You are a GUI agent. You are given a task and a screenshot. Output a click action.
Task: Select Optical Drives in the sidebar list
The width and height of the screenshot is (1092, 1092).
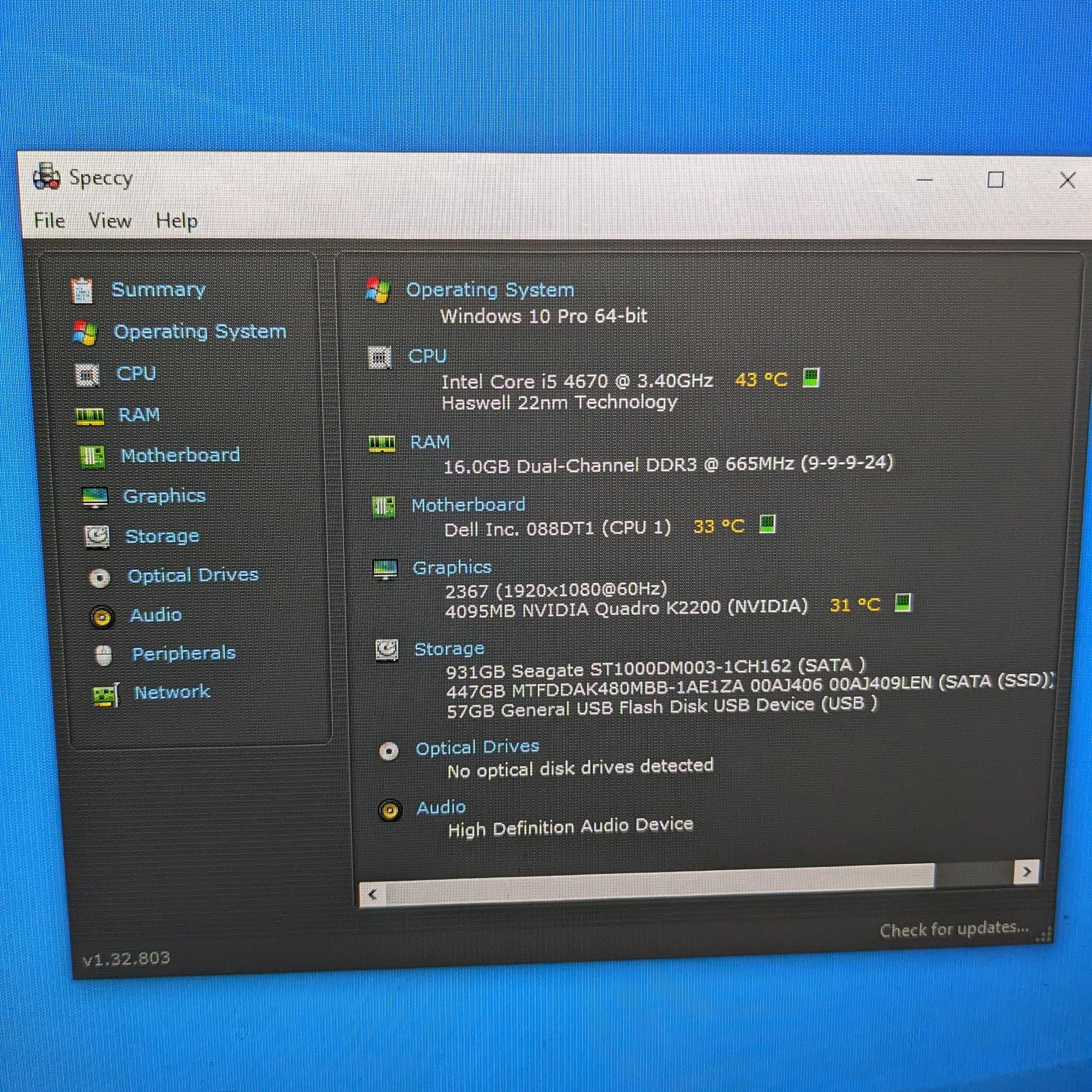pyautogui.click(x=192, y=576)
